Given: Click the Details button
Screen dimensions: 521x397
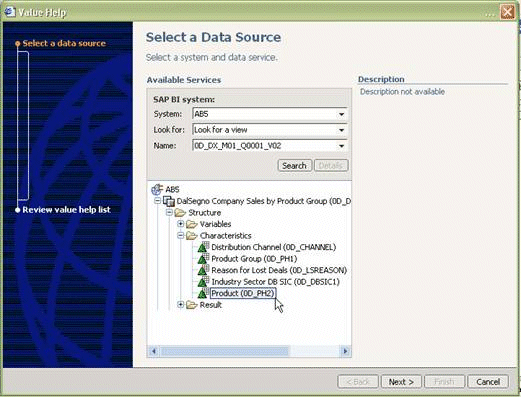Looking at the screenshot, I should click(331, 166).
